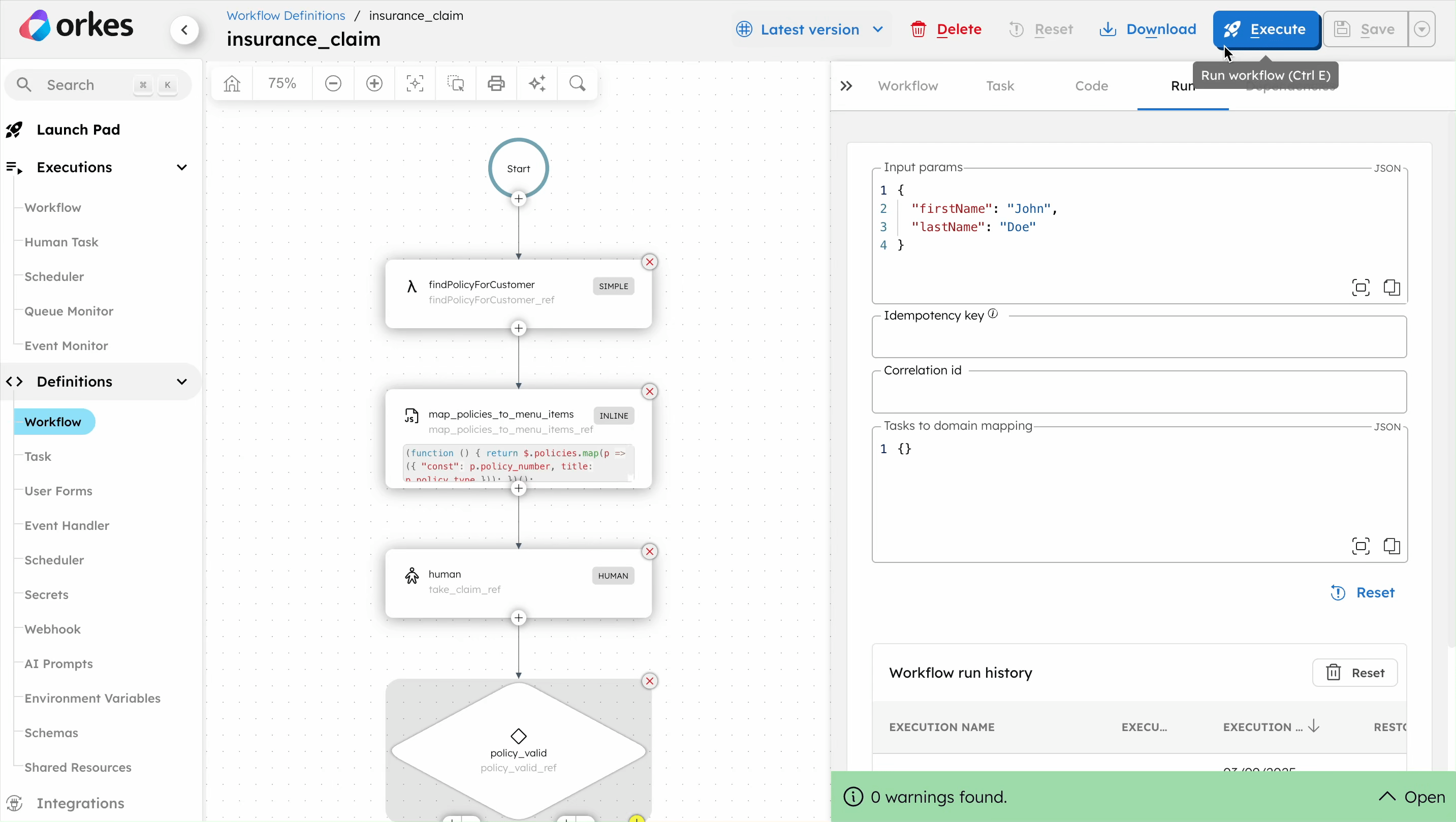This screenshot has width=1456, height=822.
Task: Collapse the Definitions section
Action: (181, 382)
